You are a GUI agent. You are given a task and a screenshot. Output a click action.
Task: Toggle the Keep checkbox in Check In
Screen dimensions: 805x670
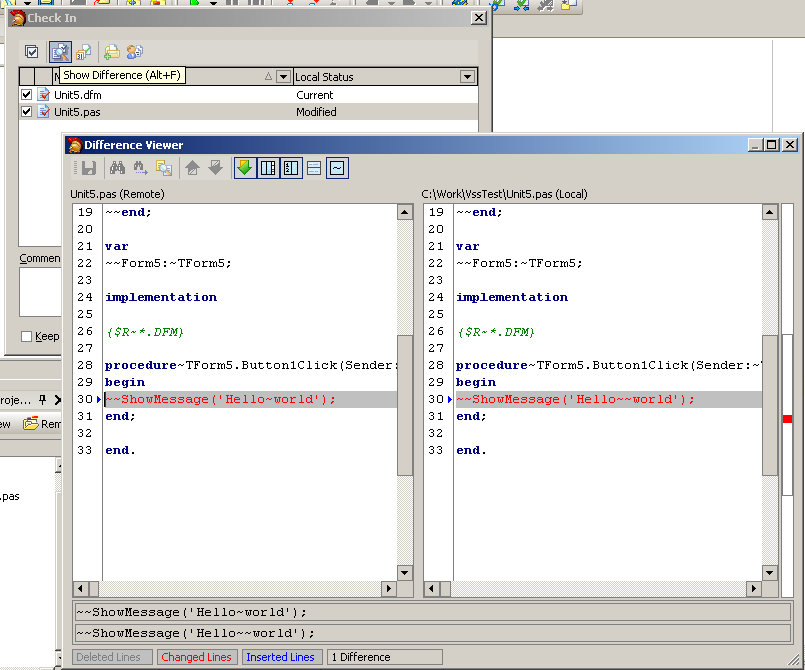click(x=27, y=337)
